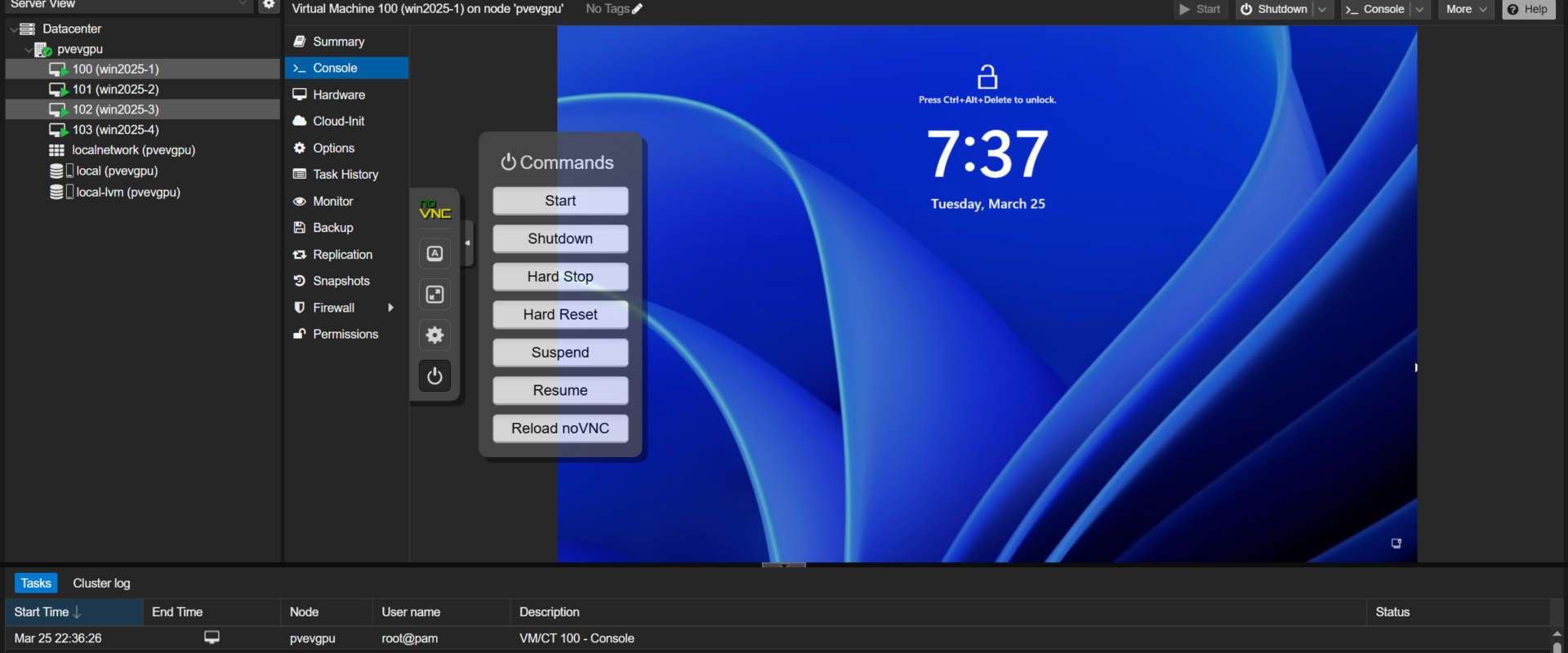
Task: Open the Console dropdown arrow
Action: (1420, 9)
